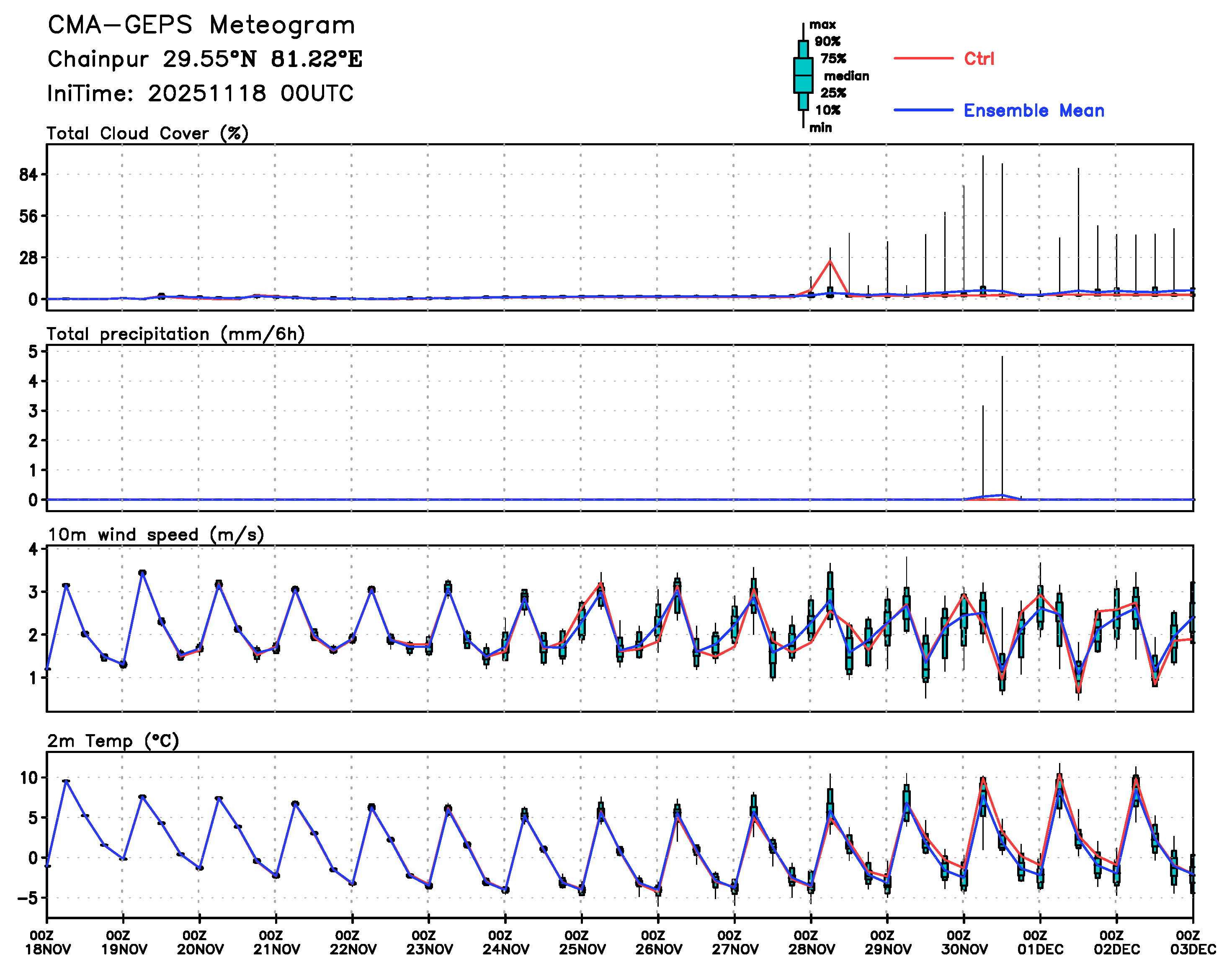Click the IniTime 20251118 00UTC label
Image resolution: width=1232 pixels, height=972 pixels.
tap(200, 93)
